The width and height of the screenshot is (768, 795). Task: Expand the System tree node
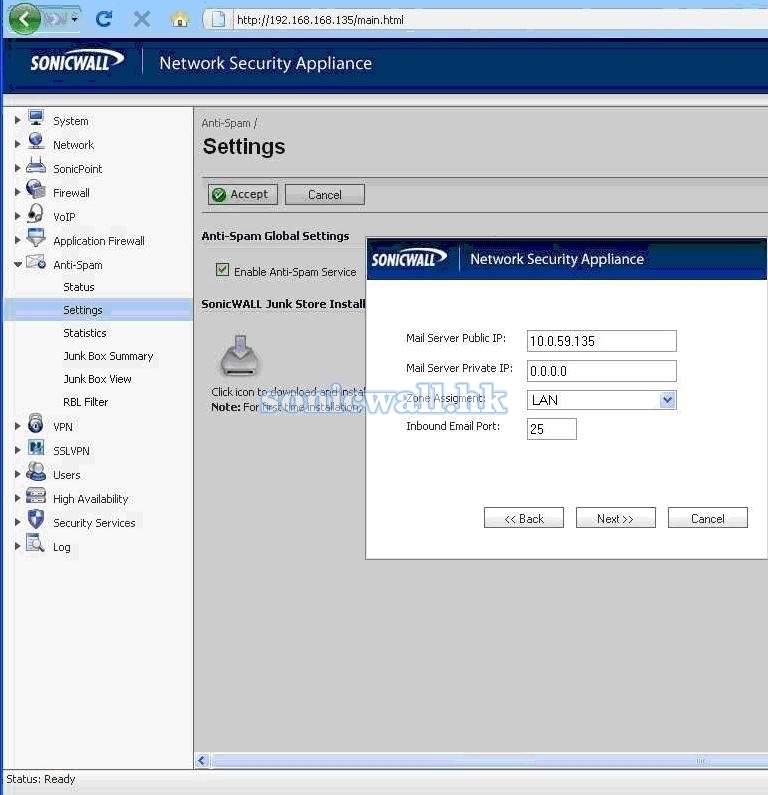click(17, 120)
